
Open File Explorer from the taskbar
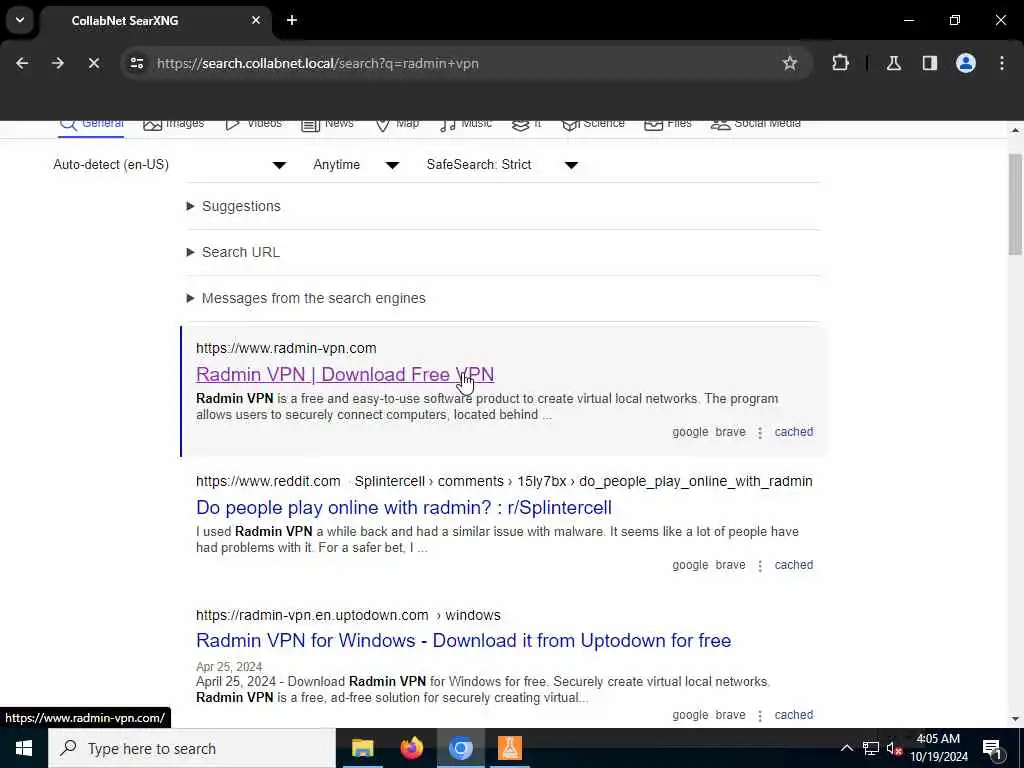pos(362,748)
